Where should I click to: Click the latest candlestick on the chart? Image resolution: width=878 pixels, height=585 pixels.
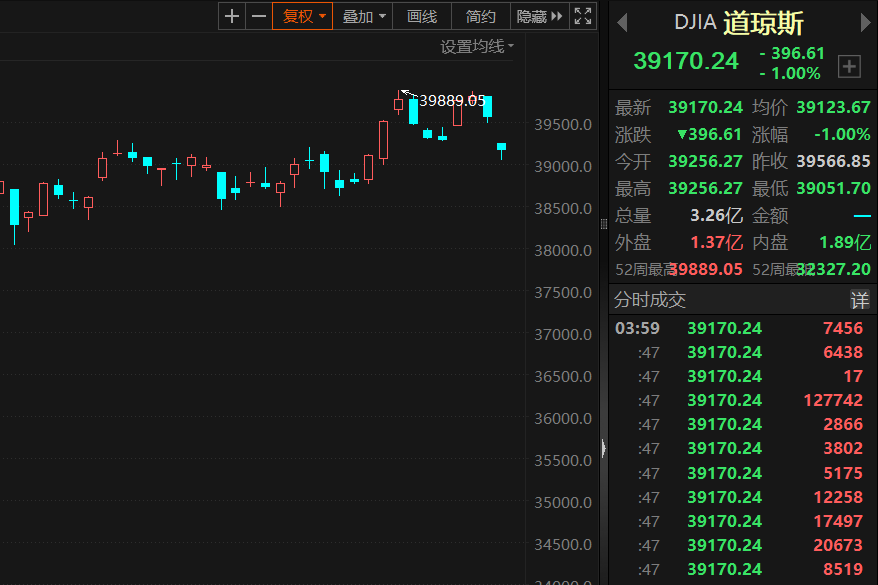coord(501,148)
